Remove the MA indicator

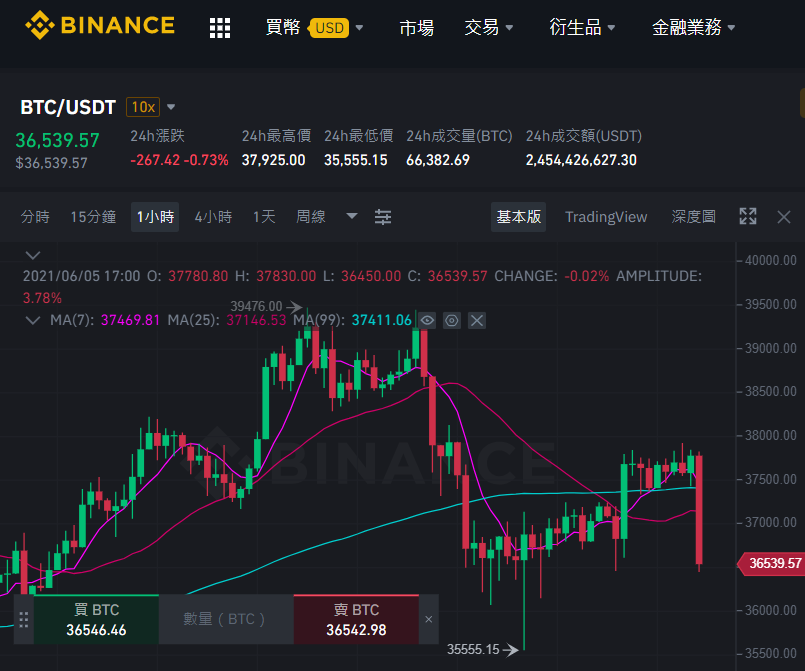click(477, 321)
